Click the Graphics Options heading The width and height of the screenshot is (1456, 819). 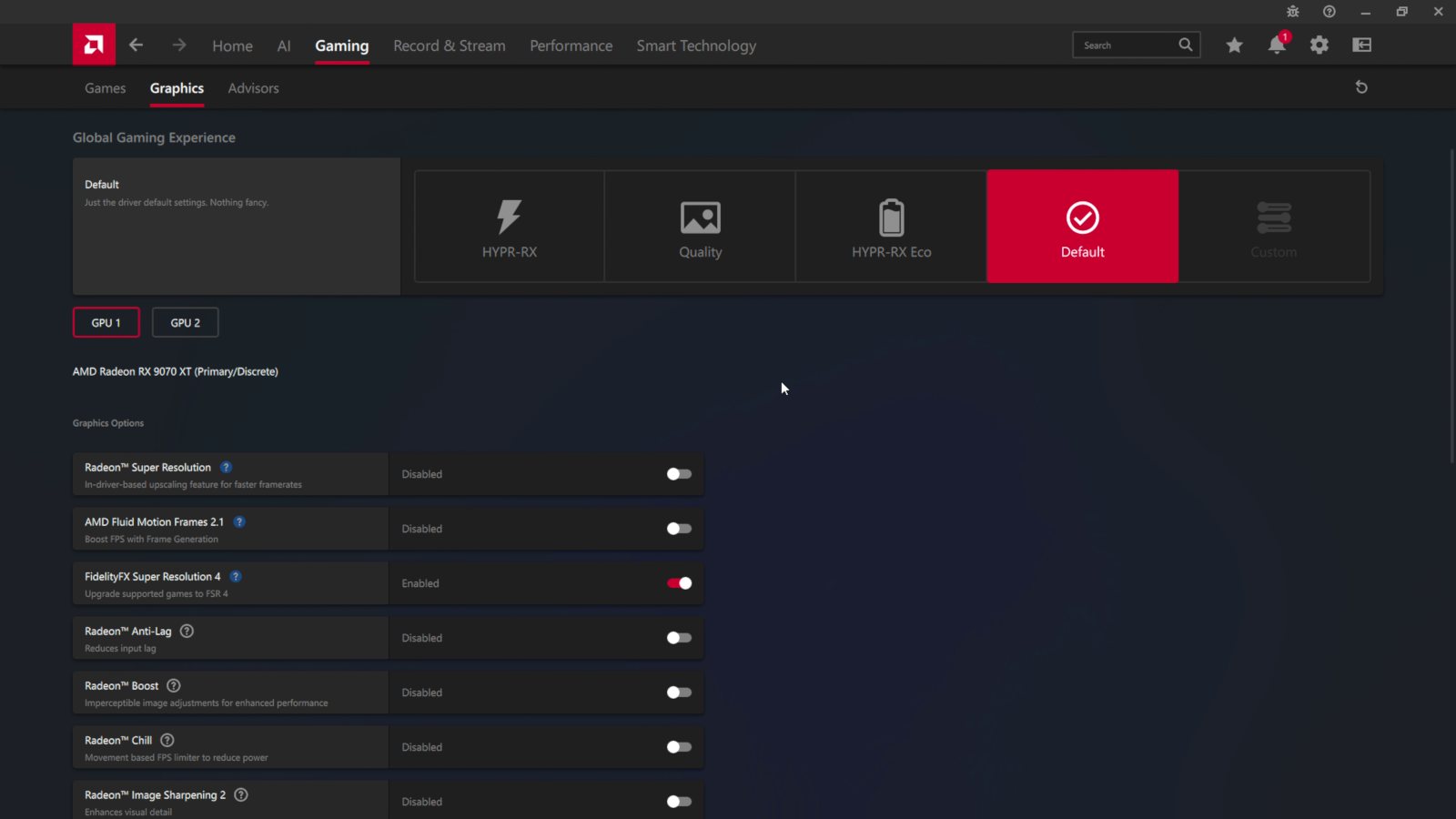(x=108, y=423)
